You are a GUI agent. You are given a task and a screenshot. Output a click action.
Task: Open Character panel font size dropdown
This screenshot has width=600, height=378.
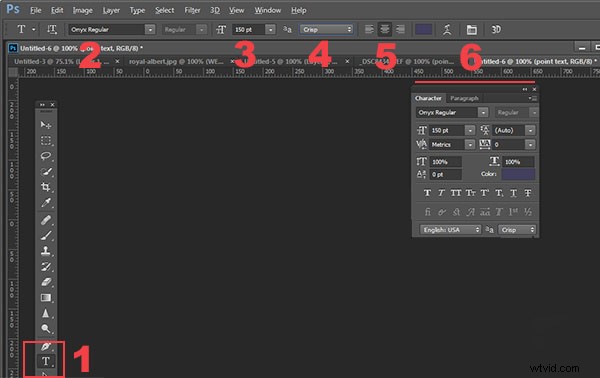point(470,130)
